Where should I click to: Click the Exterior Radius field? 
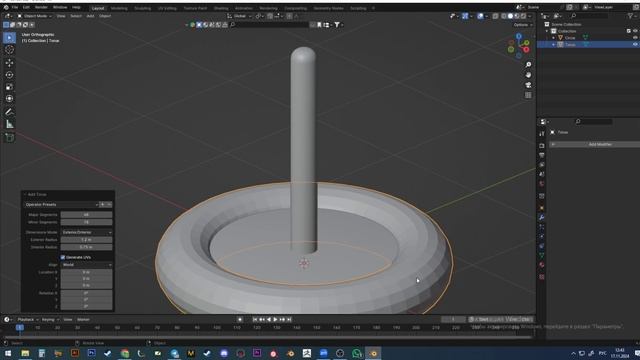tap(87, 240)
